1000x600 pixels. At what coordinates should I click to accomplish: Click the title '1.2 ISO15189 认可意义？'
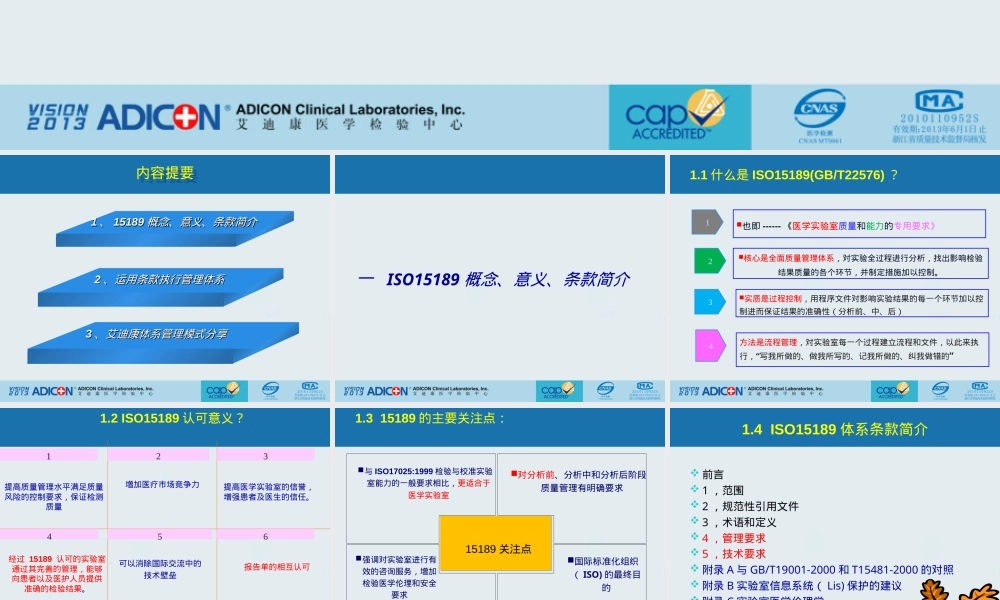[x=172, y=418]
